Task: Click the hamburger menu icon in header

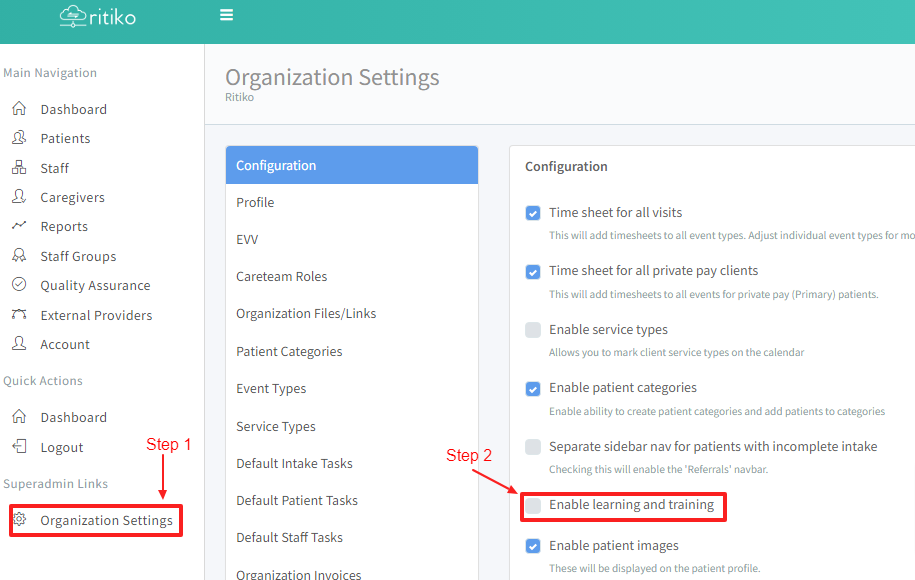Action: point(226,15)
